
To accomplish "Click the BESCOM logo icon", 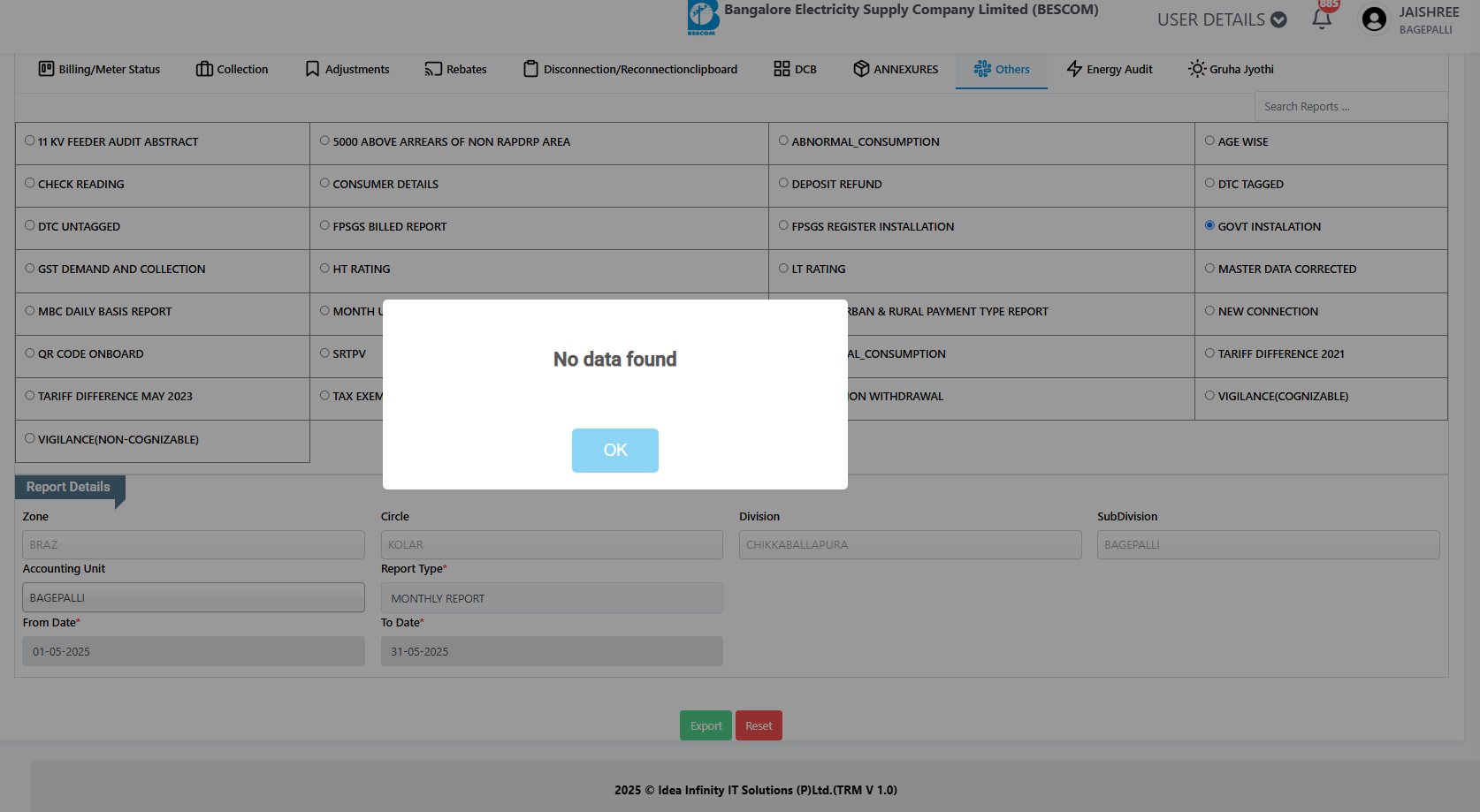I will [x=703, y=18].
